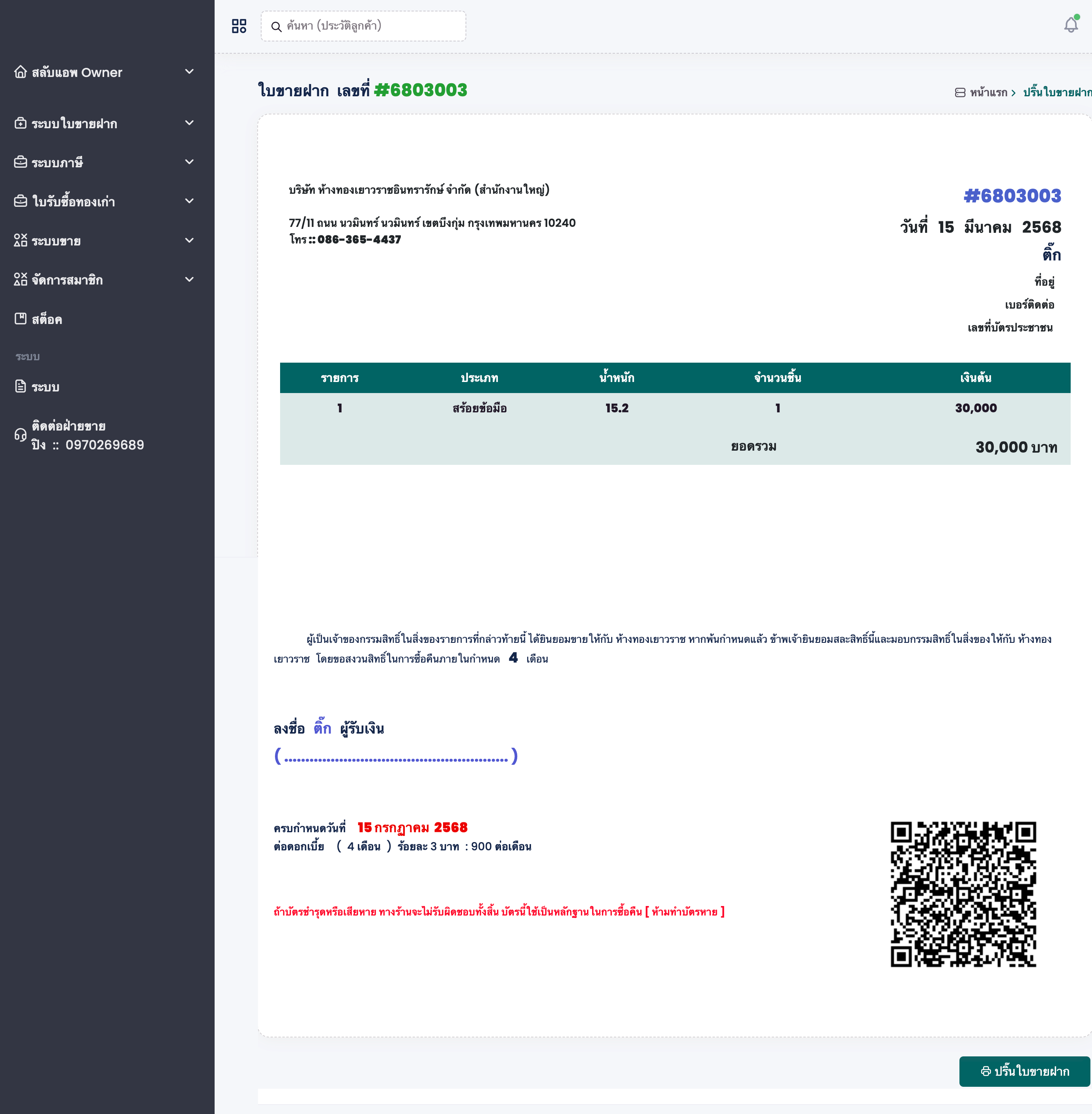1092x1114 pixels.
Task: Click the shapes icon beside จัดการสมาชิก
Action: pos(21,279)
